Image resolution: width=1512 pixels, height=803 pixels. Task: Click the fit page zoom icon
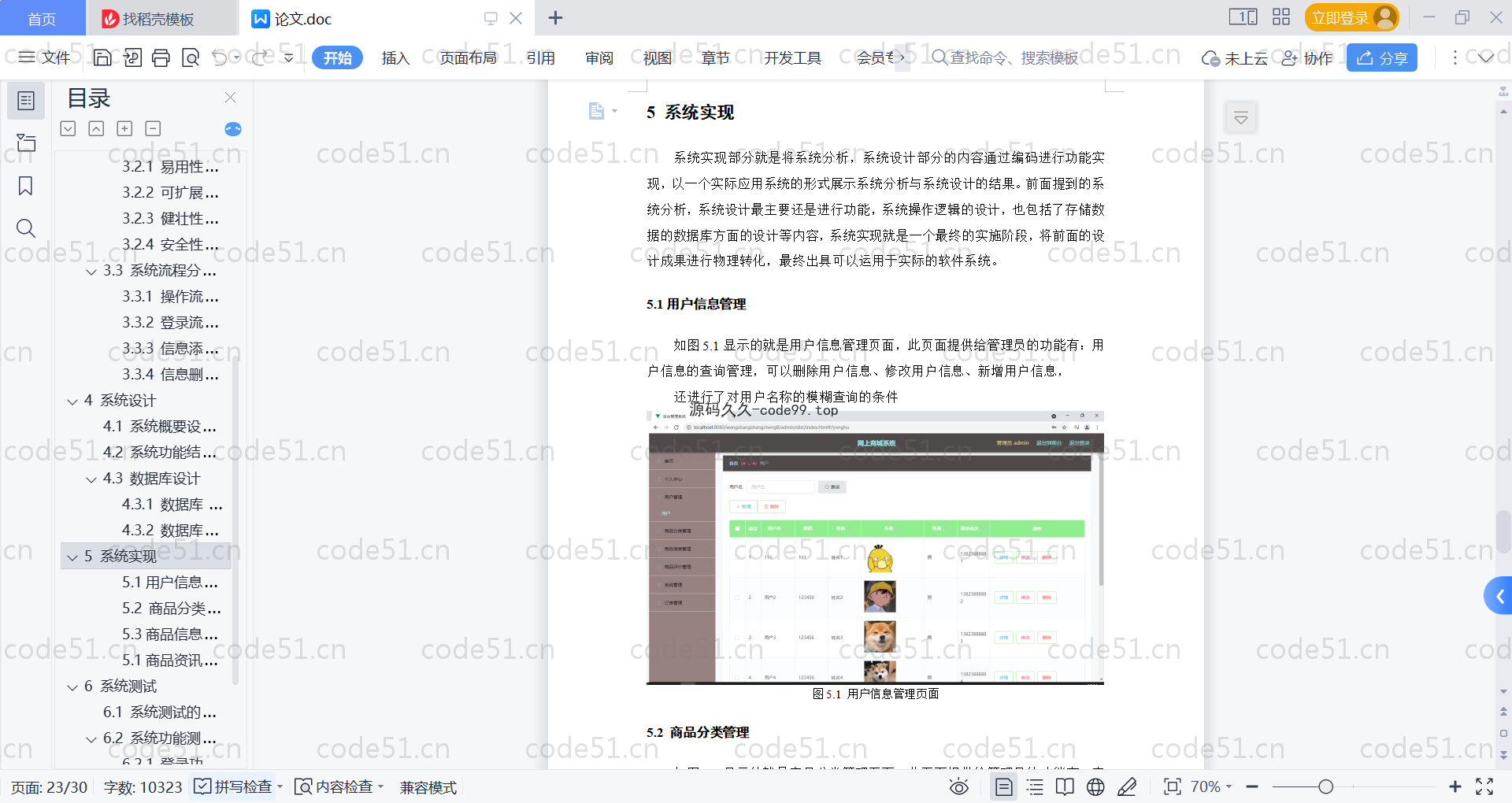tap(1173, 786)
